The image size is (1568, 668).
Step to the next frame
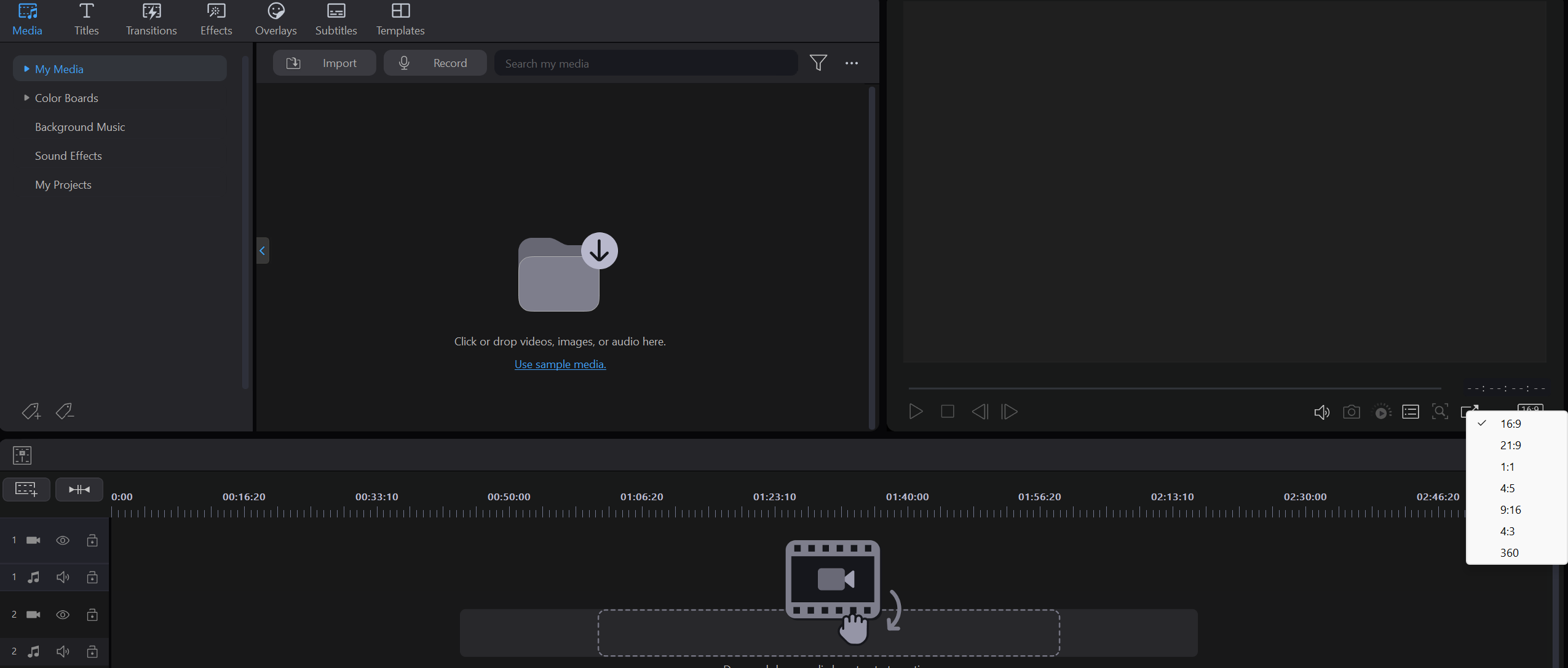1009,411
